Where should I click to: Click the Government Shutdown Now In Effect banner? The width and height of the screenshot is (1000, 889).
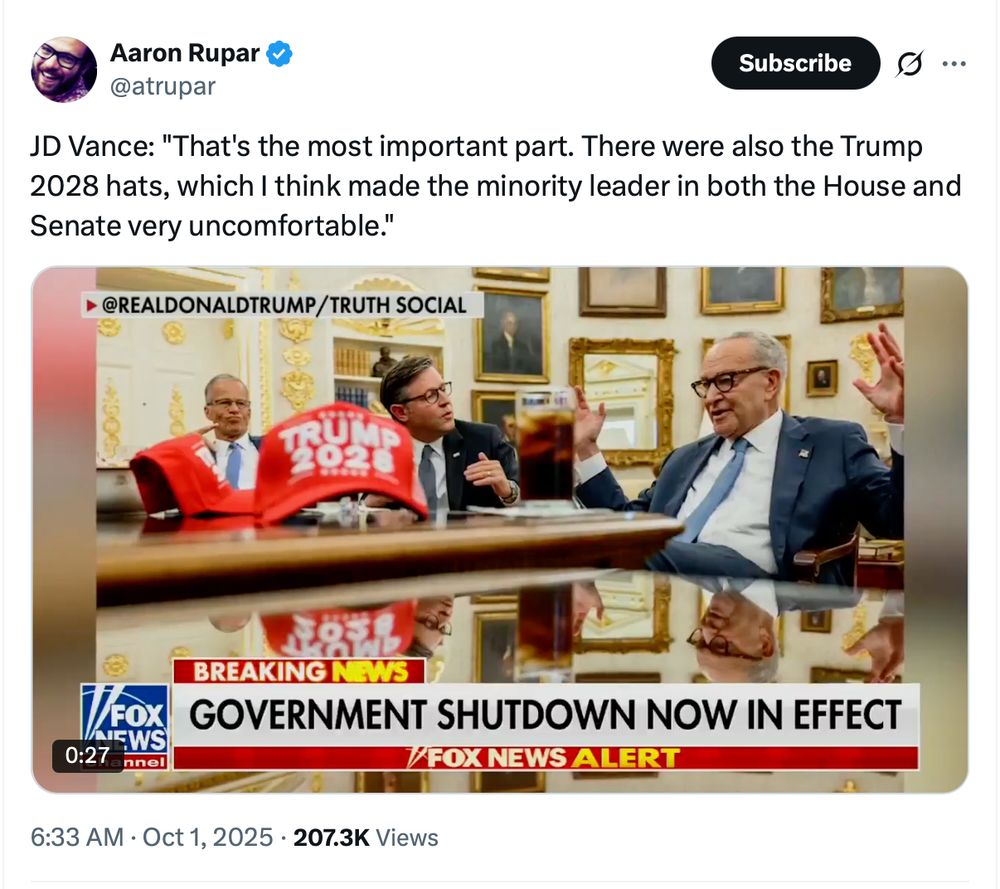(x=546, y=715)
